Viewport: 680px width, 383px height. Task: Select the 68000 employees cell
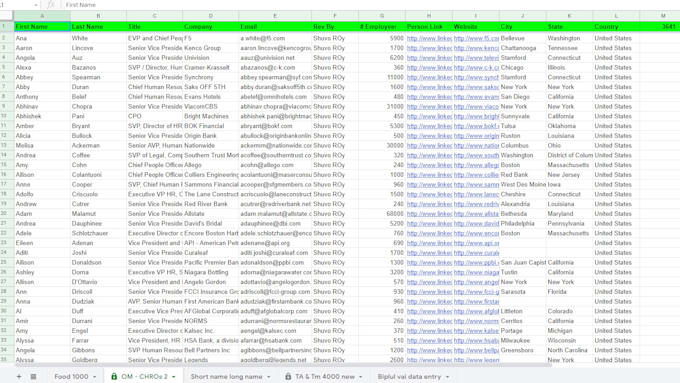(382, 214)
